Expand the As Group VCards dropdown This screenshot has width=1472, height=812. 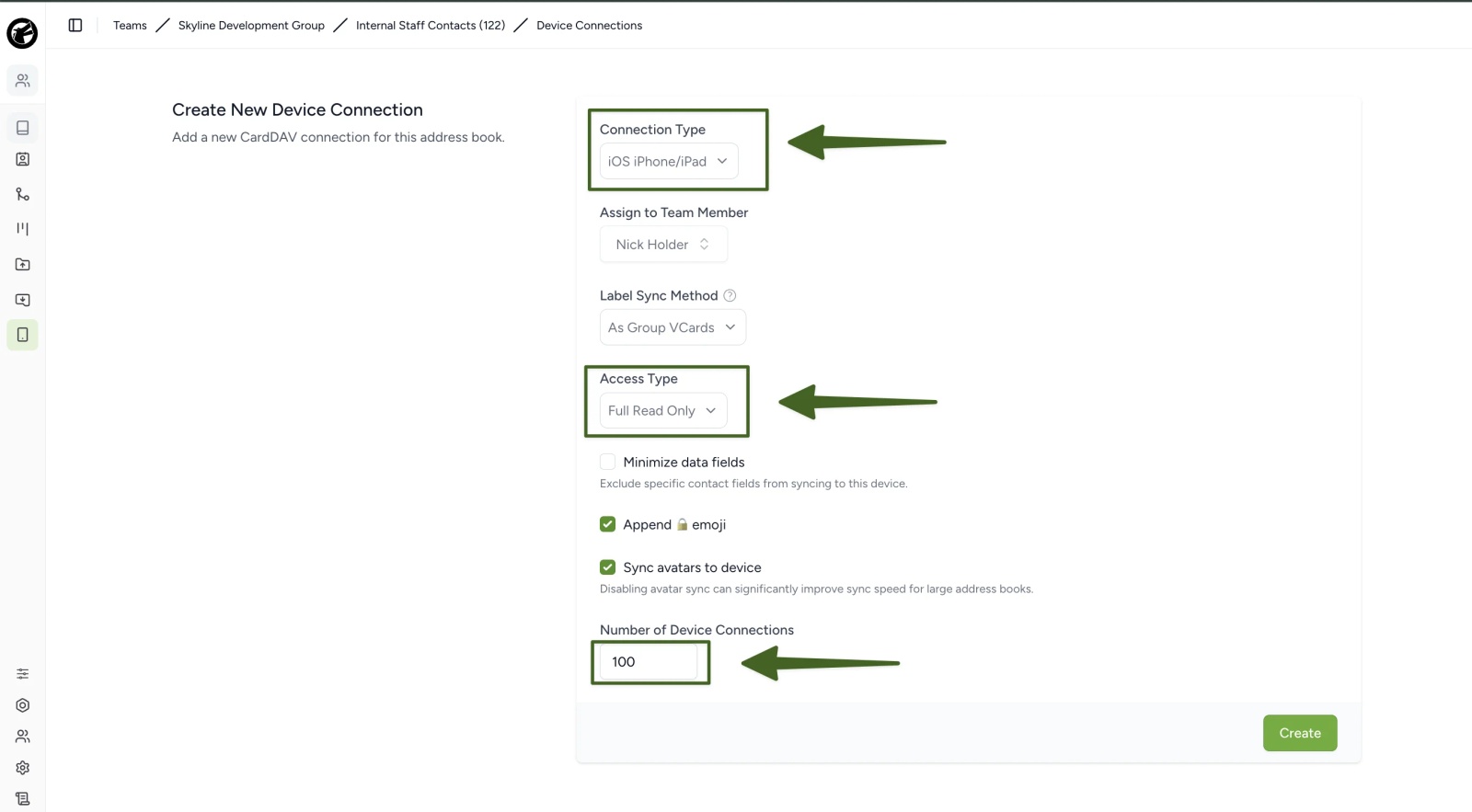tap(673, 327)
